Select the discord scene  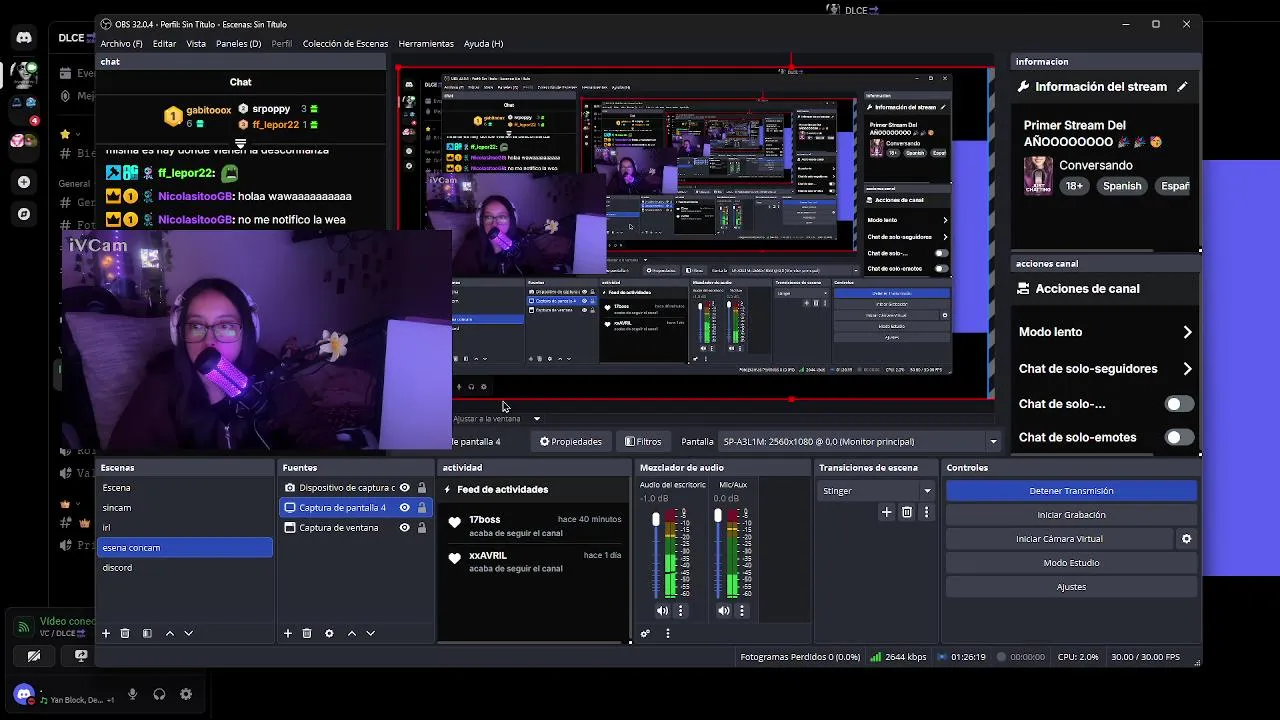pyautogui.click(x=185, y=568)
